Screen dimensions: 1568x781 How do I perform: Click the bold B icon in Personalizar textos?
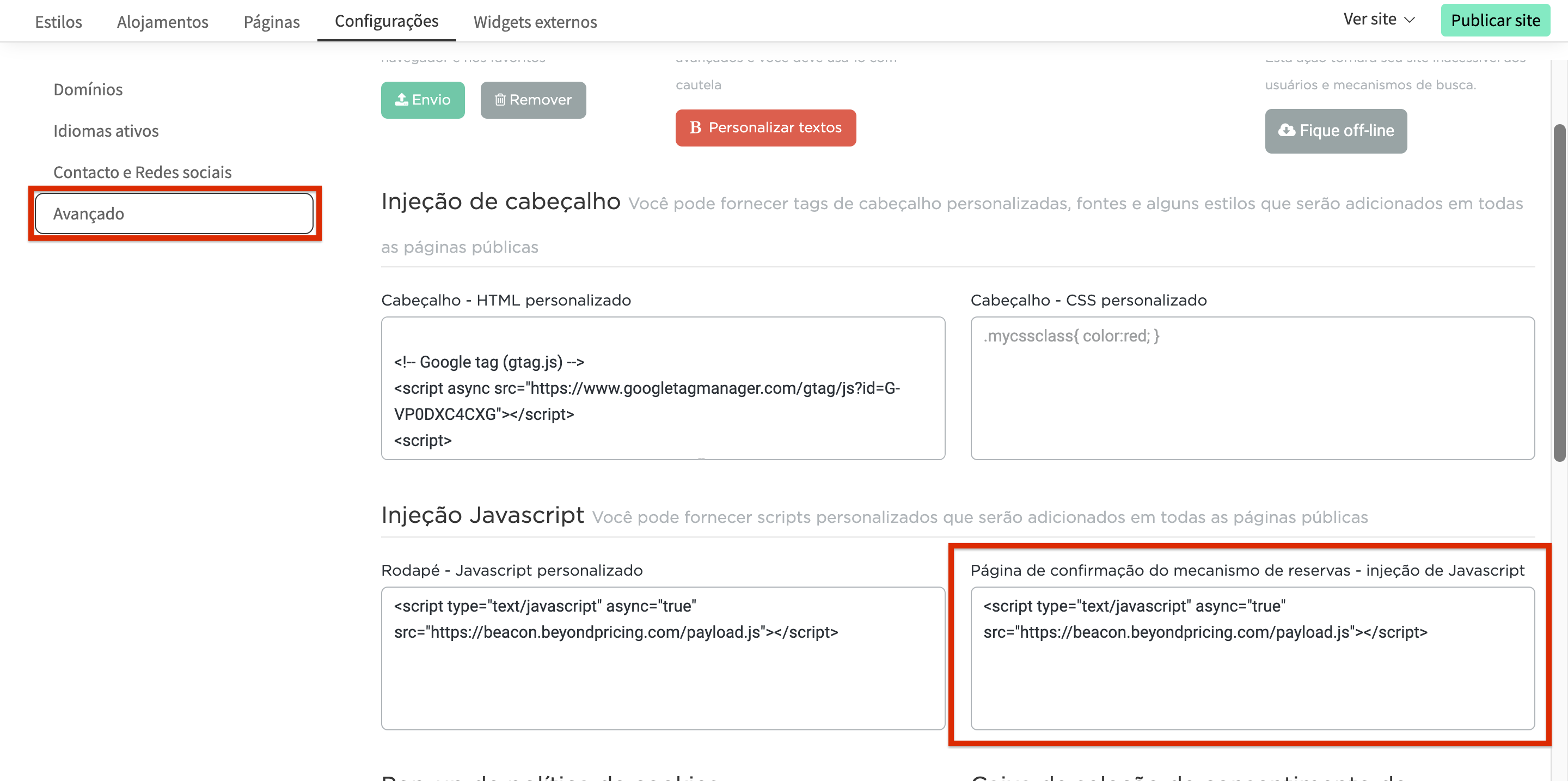tap(695, 128)
